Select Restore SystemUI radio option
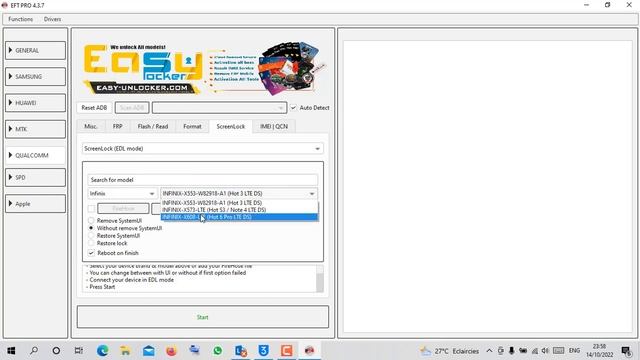Viewport: 640px width, 360px height. click(91, 236)
